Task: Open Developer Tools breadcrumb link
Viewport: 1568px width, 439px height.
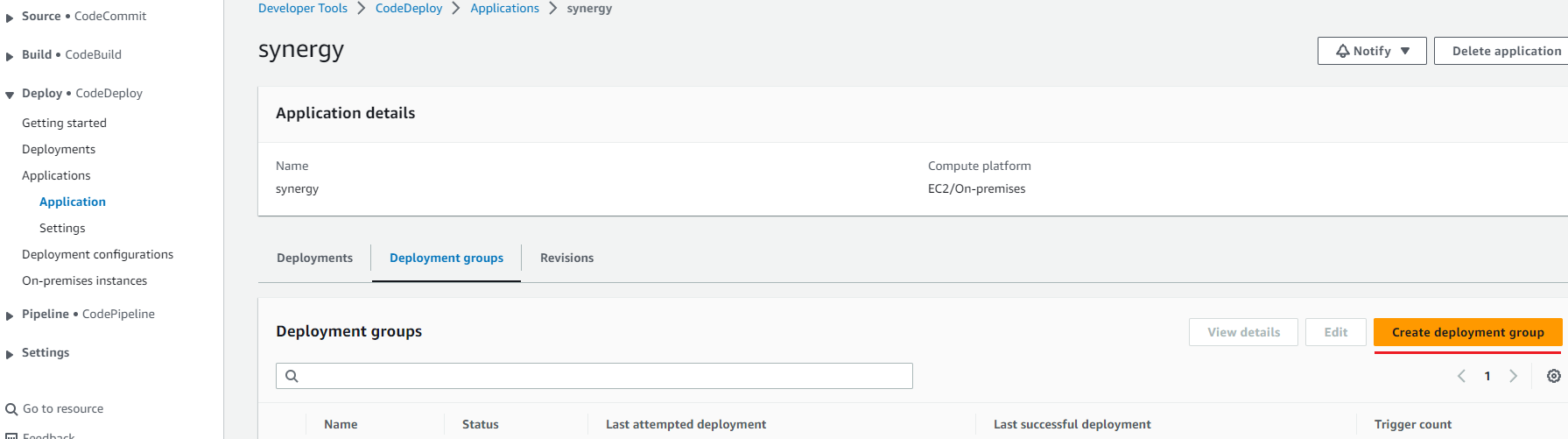Action: pyautogui.click(x=303, y=9)
